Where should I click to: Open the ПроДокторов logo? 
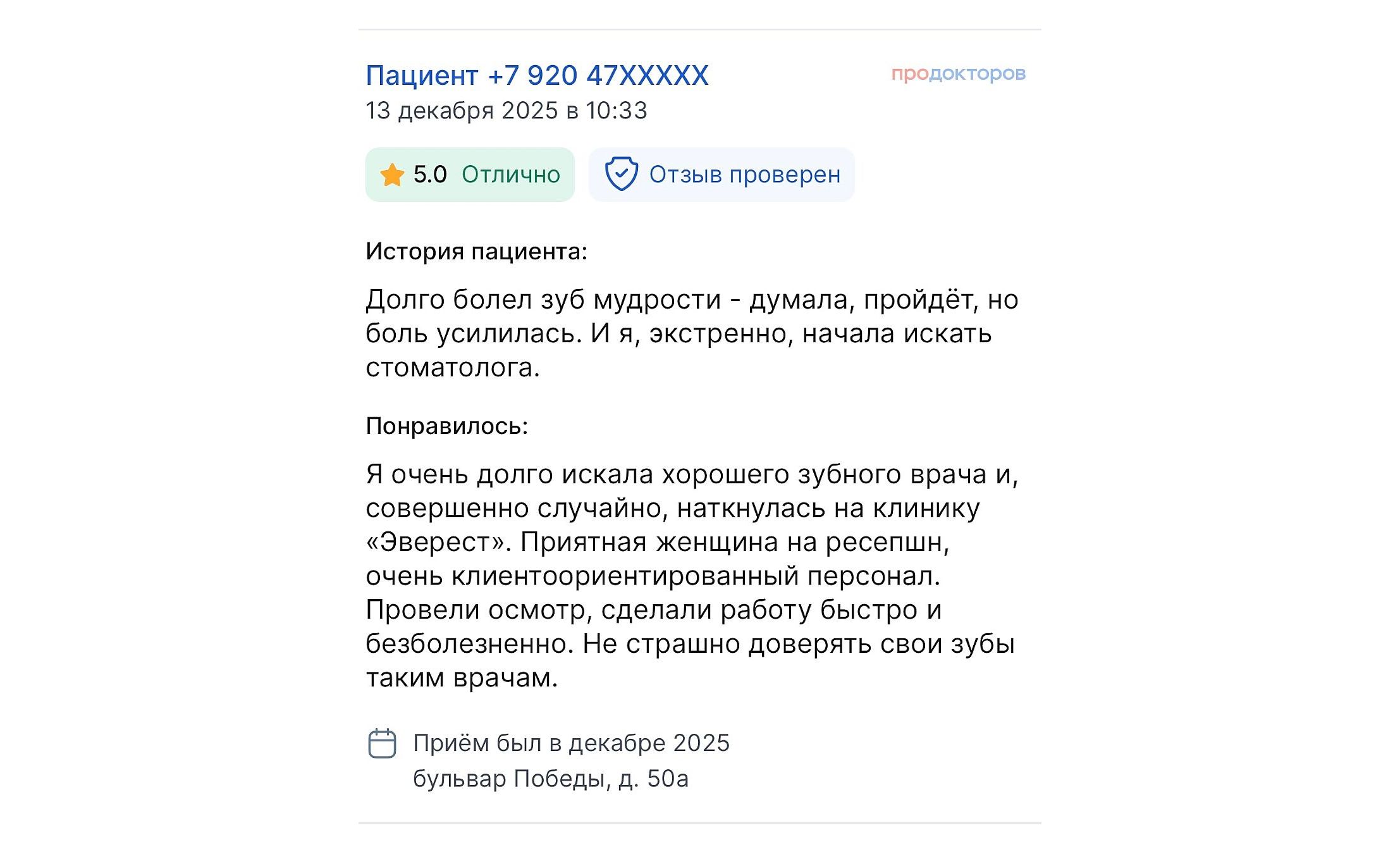coord(958,74)
